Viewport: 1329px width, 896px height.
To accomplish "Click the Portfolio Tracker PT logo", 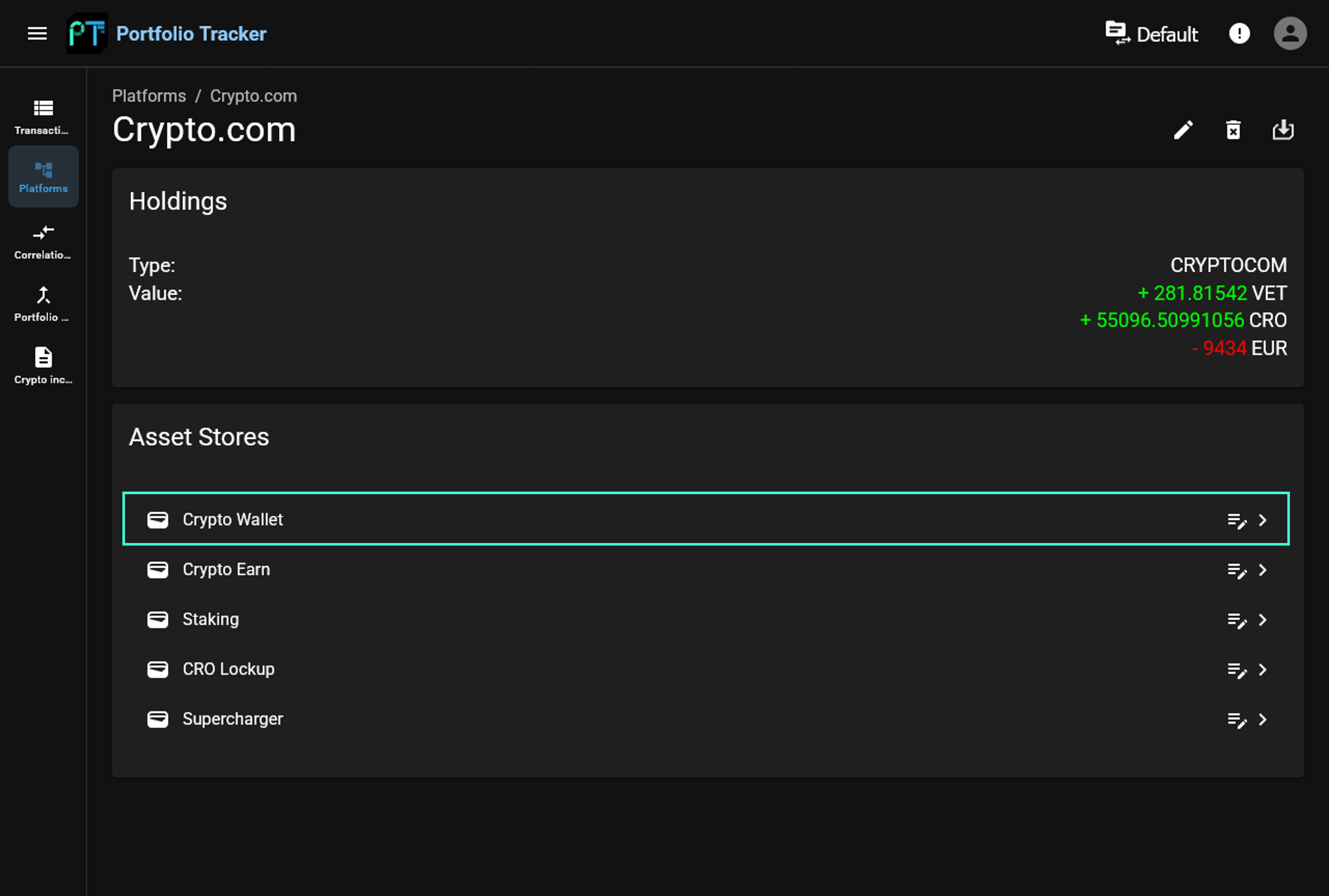I will [87, 34].
